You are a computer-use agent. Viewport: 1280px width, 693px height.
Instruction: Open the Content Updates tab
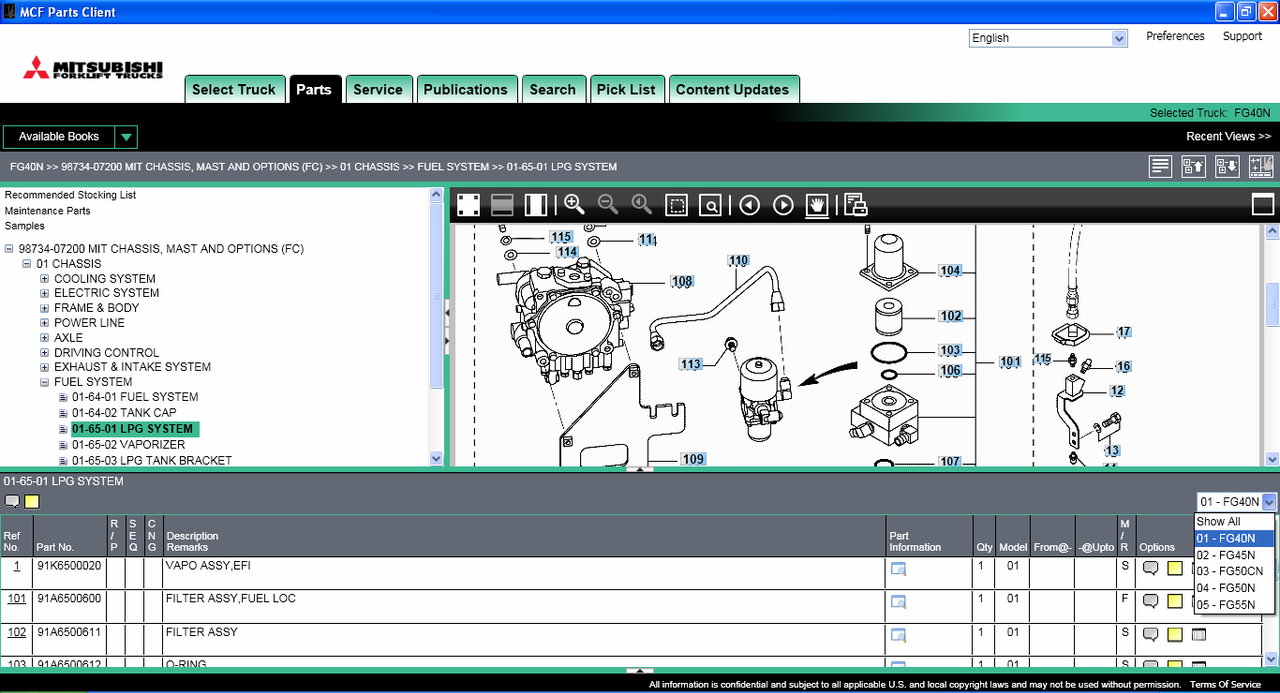733,89
